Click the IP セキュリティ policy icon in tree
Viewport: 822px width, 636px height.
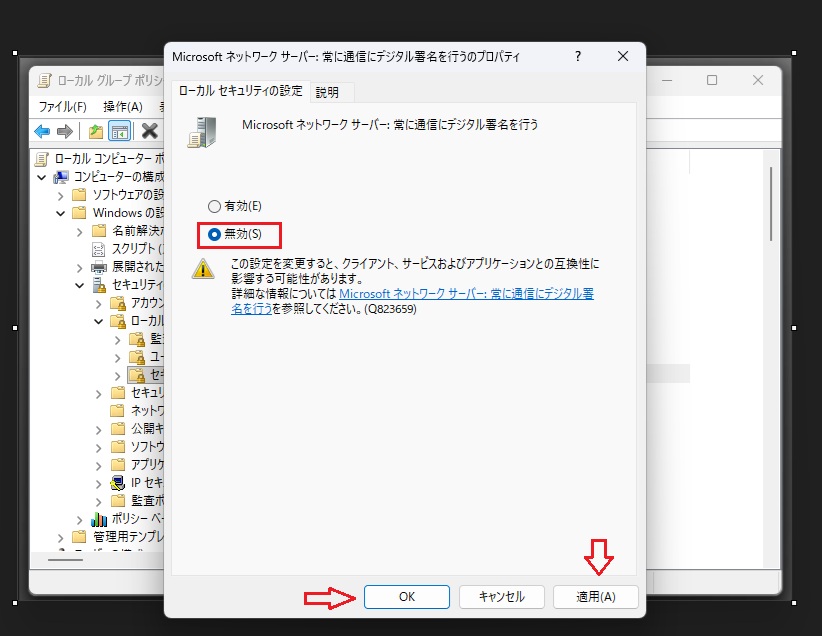pyautogui.click(x=118, y=483)
